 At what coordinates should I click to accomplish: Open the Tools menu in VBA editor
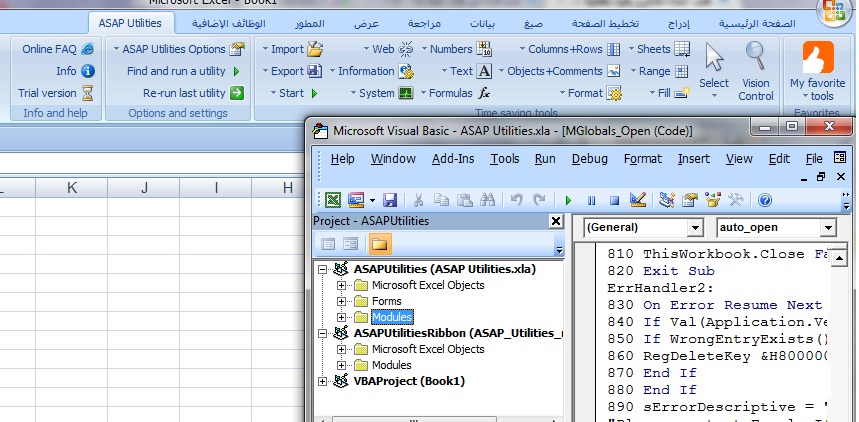505,159
